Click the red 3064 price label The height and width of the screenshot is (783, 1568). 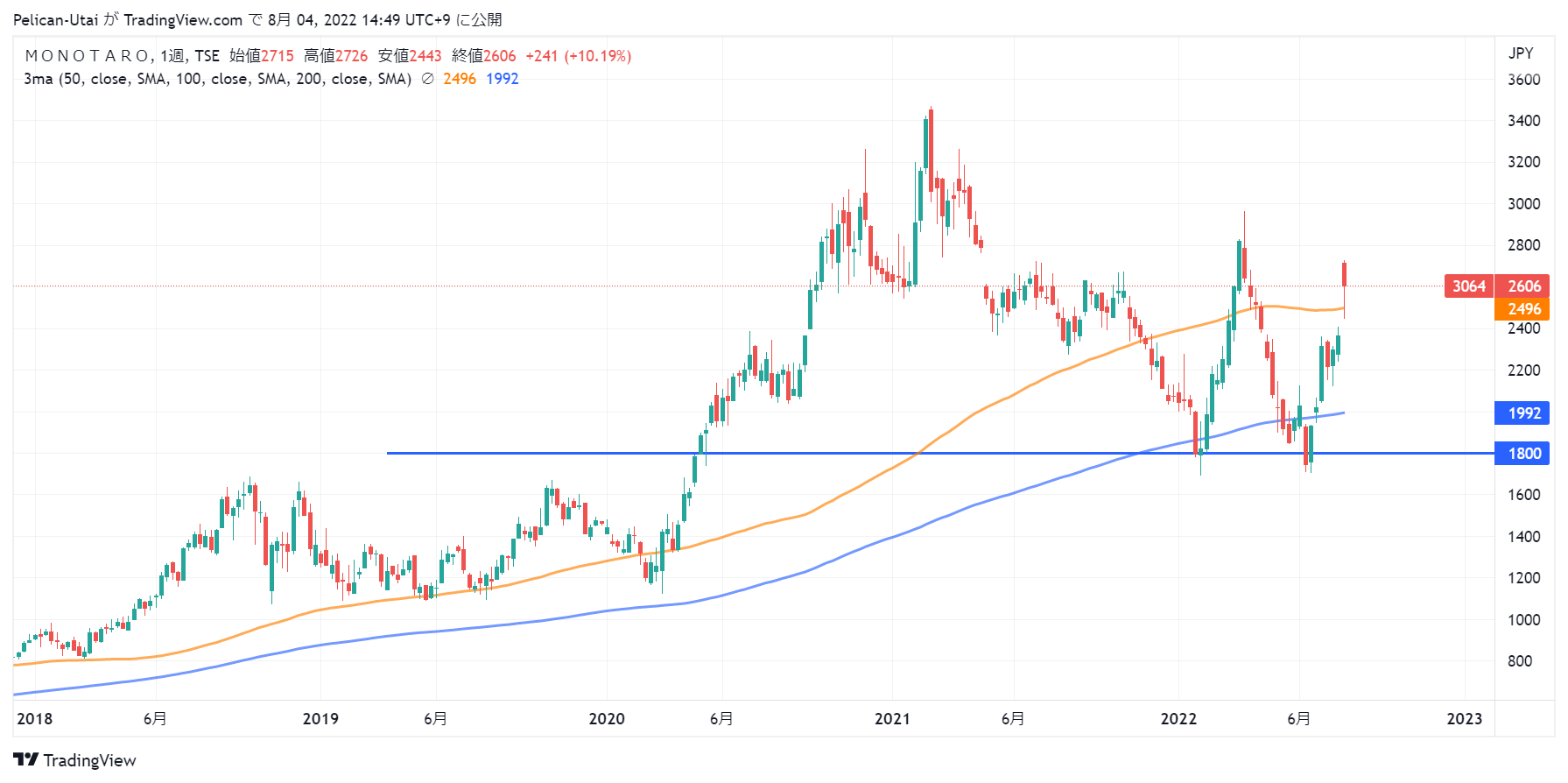point(1469,286)
